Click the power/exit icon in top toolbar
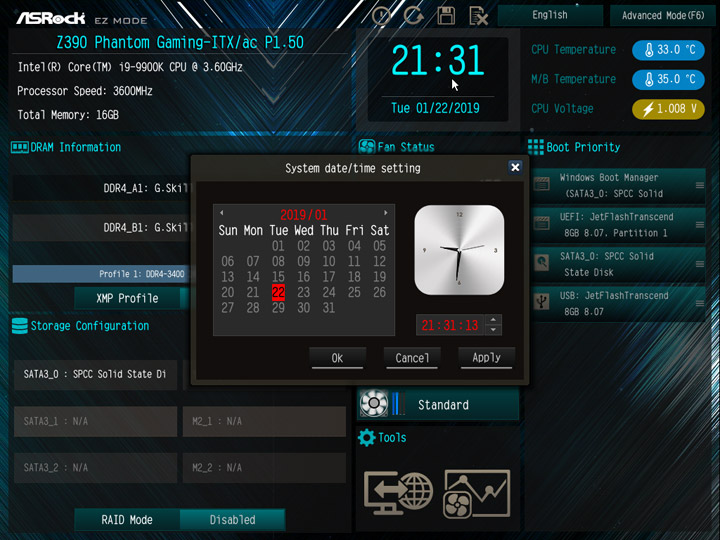The image size is (720, 540). point(381,16)
